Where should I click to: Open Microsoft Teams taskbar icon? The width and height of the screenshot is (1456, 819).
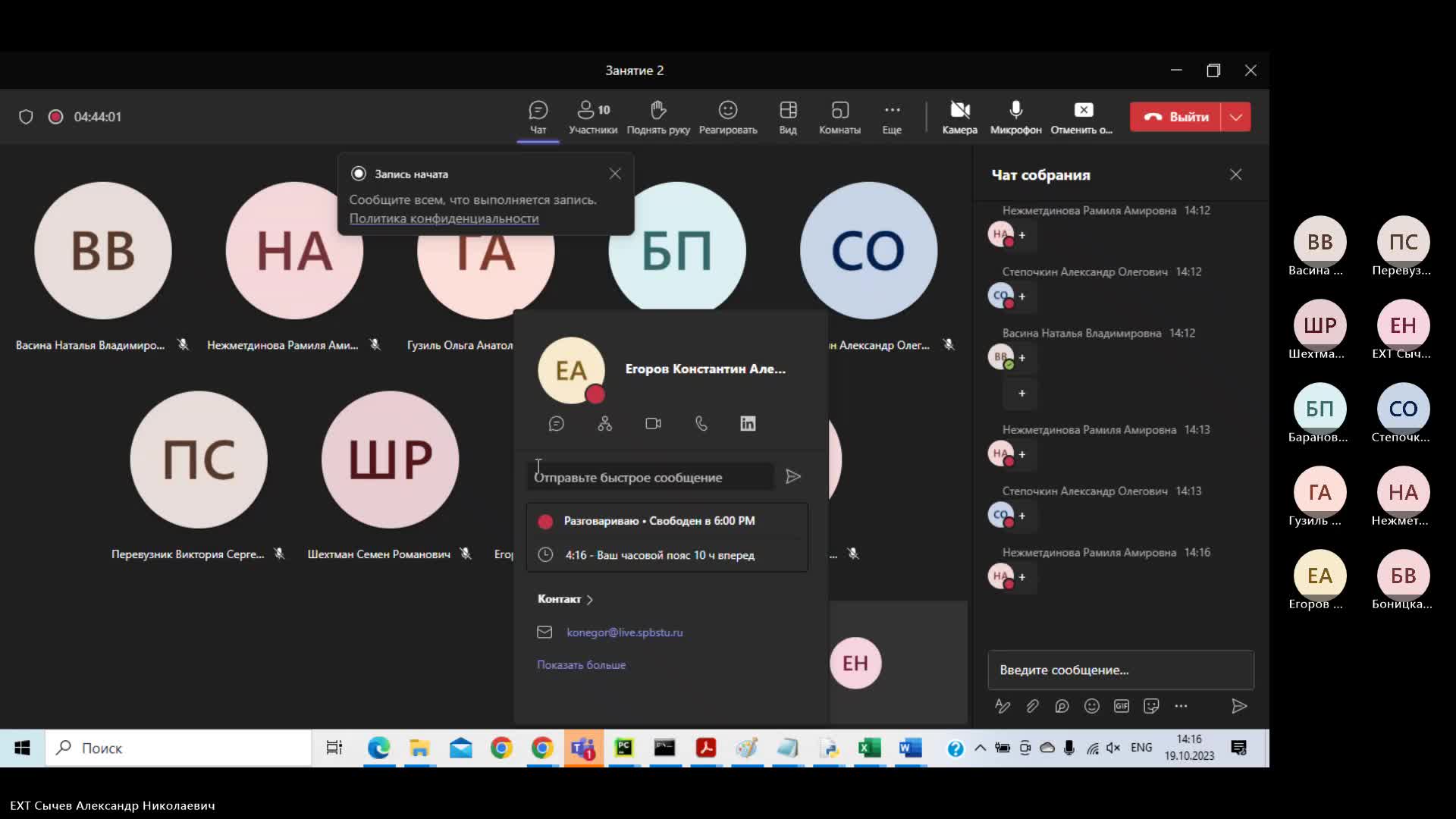[x=583, y=748]
